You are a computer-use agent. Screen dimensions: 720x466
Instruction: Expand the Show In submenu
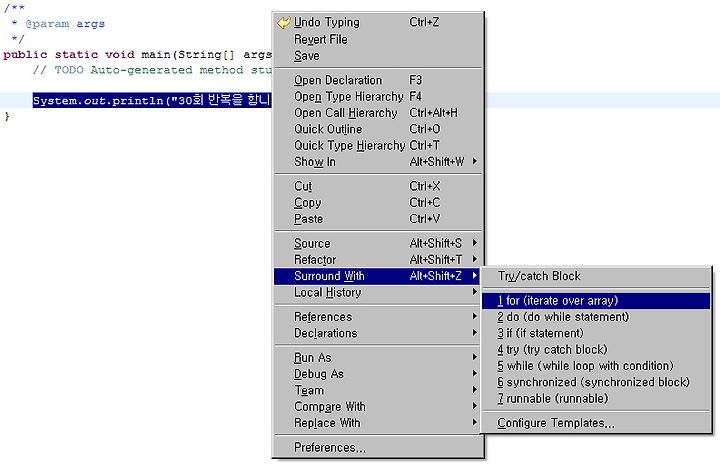[378, 162]
